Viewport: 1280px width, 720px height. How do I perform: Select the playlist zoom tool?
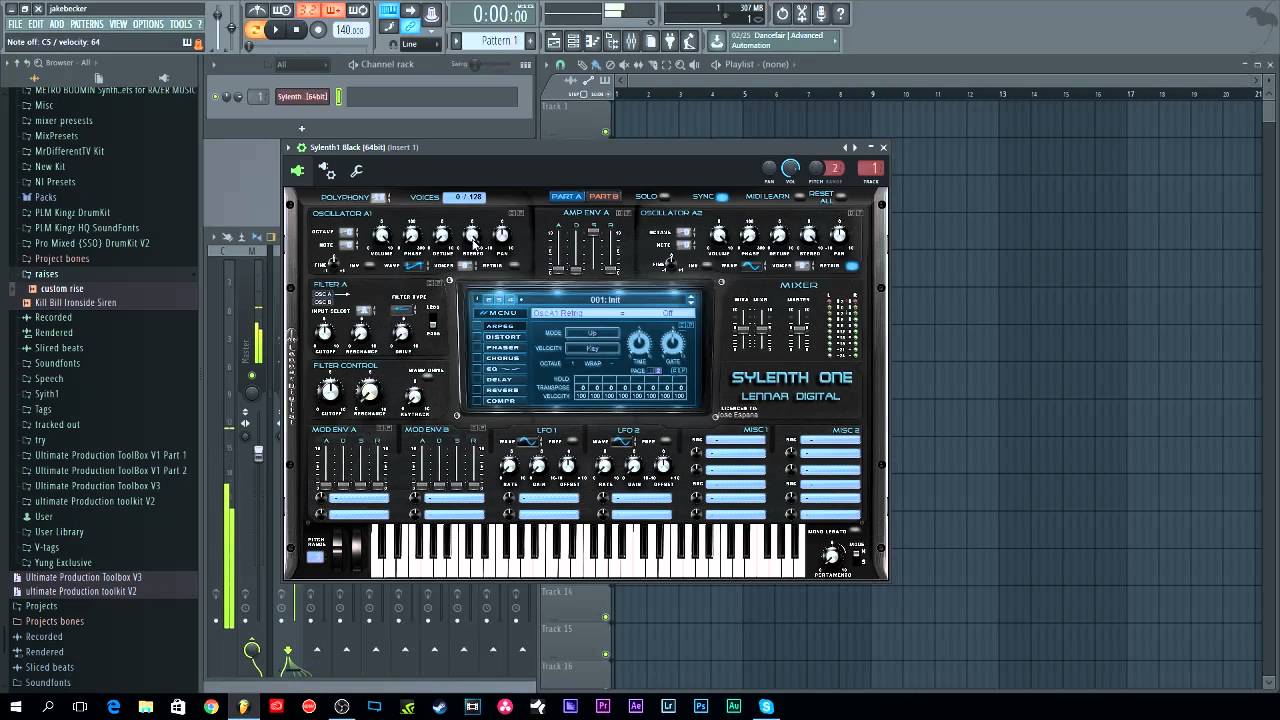coord(680,64)
